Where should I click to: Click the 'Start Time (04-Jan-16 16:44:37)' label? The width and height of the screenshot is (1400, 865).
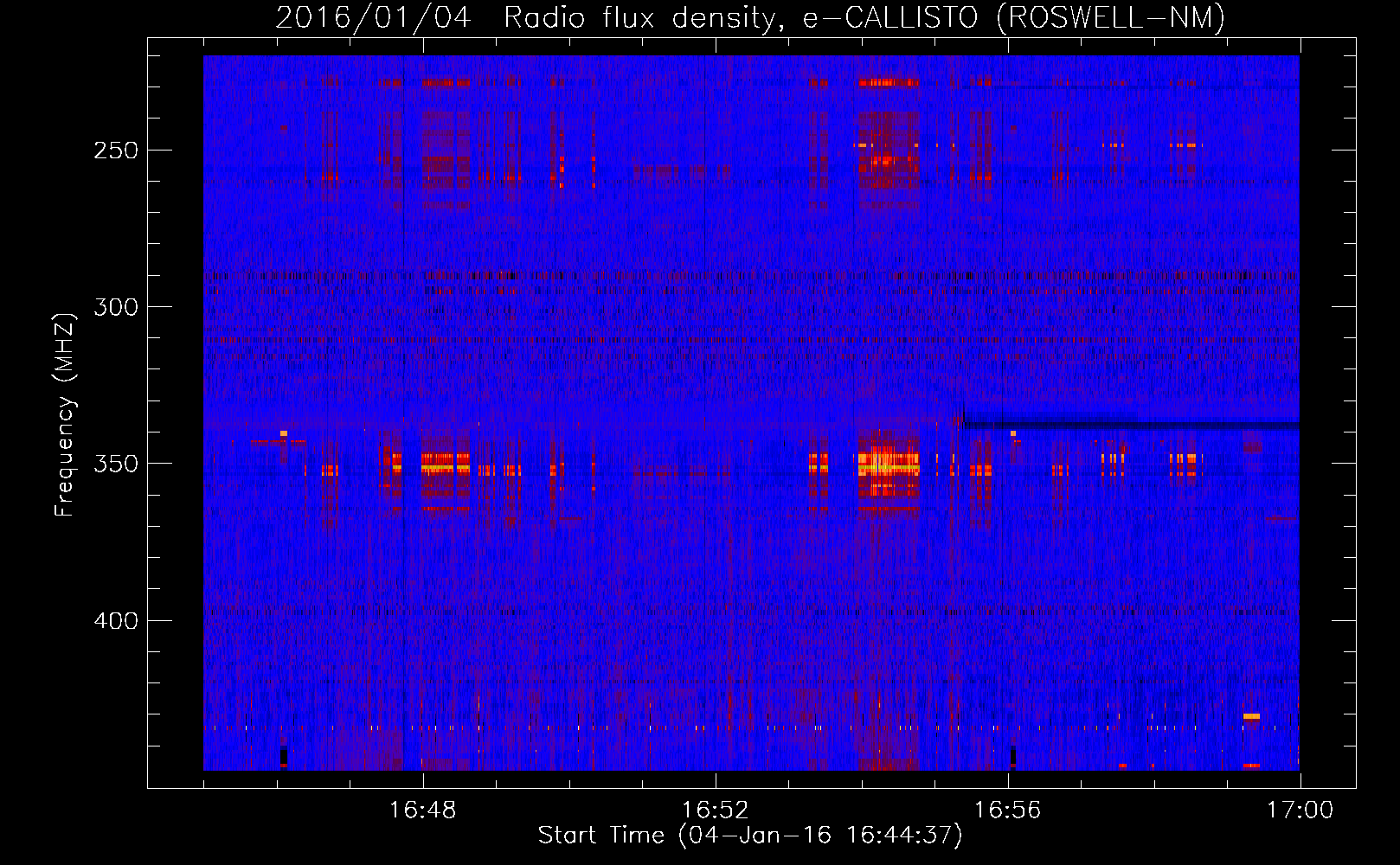point(750,836)
